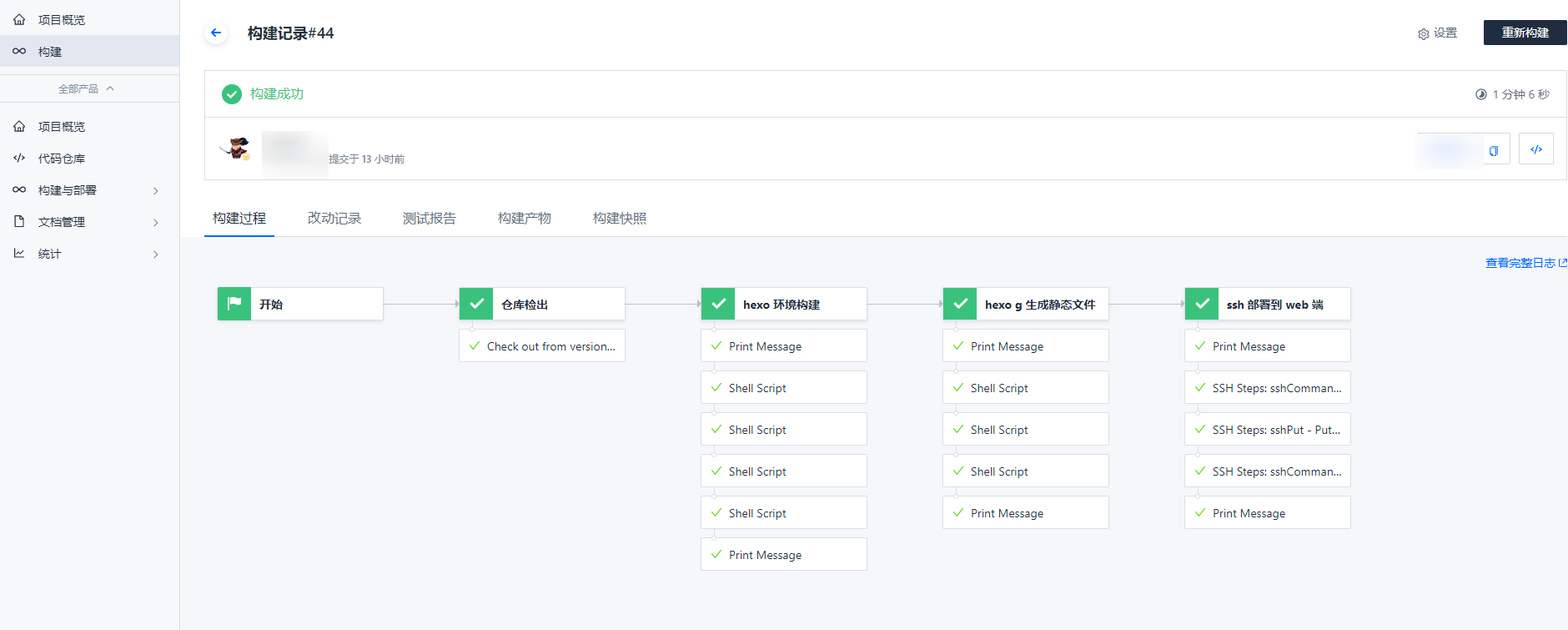The height and width of the screenshot is (630, 1568).
Task: Expand the 构建与部署 sidebar menu
Action: 155,190
